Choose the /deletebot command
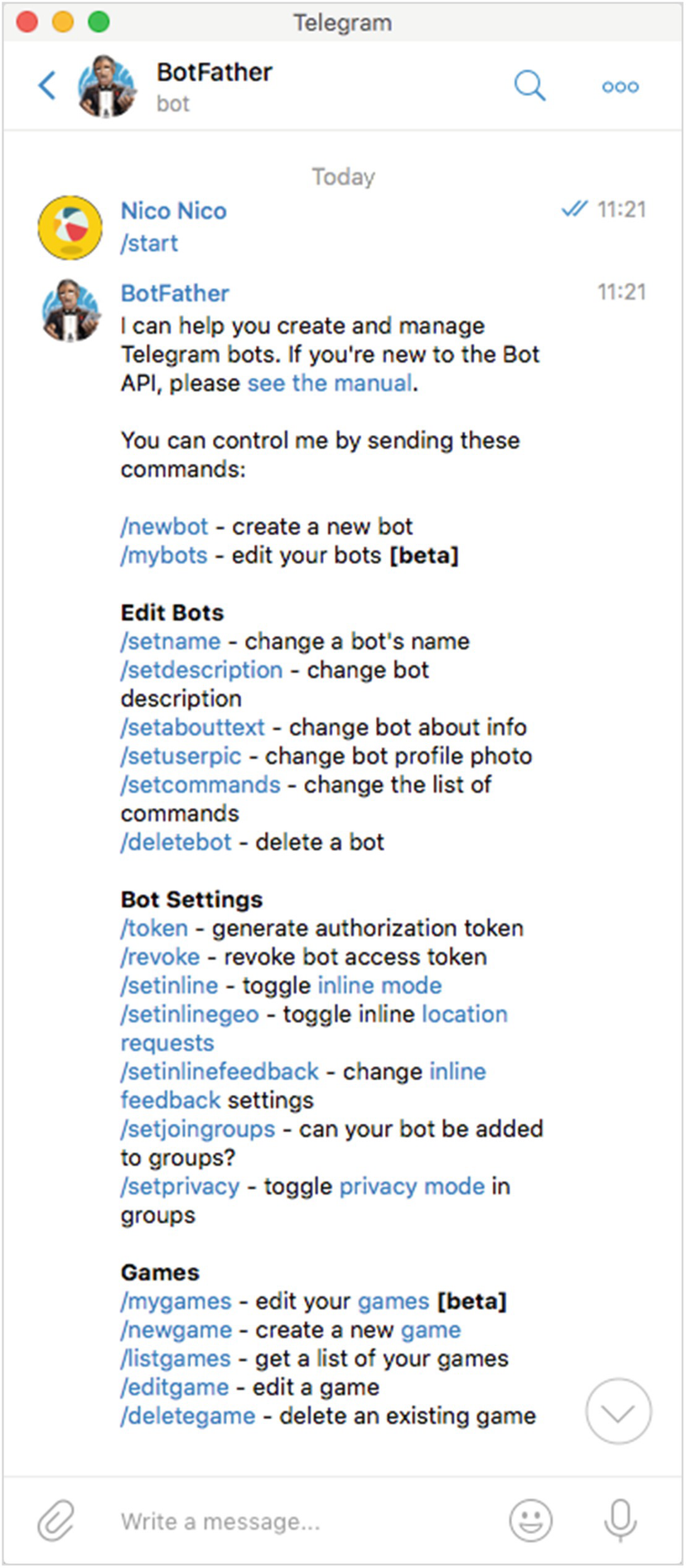The width and height of the screenshot is (686, 1568). [x=176, y=842]
